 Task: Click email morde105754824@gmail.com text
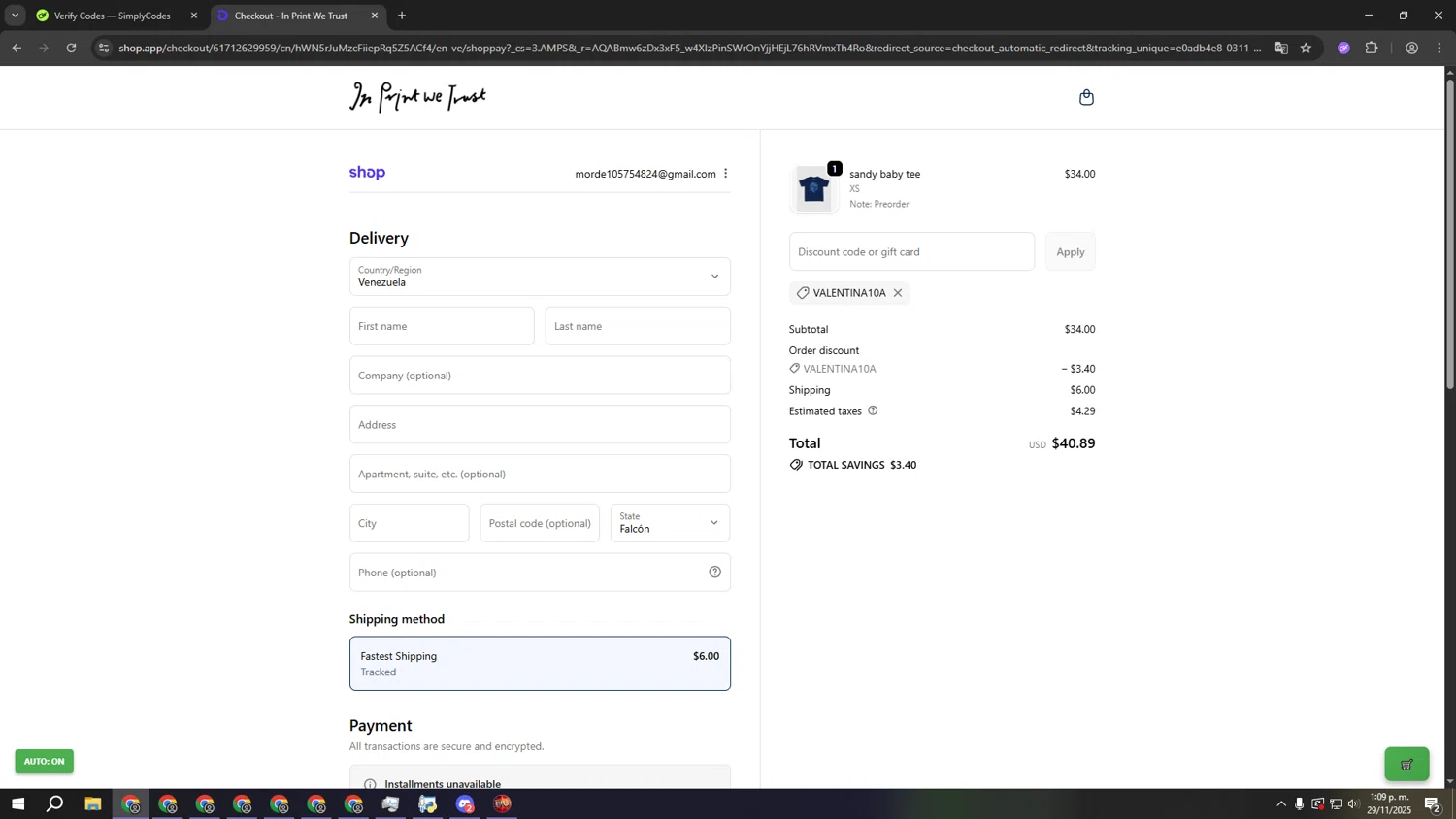645,174
